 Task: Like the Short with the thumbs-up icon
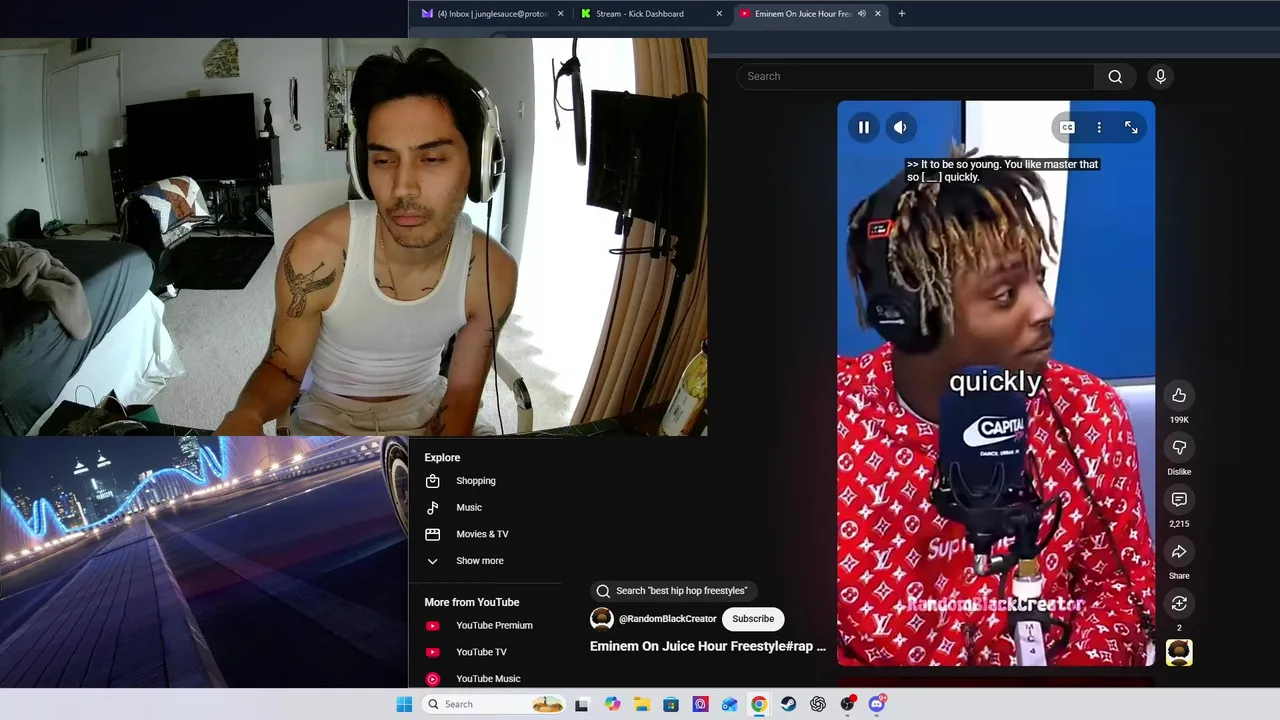[x=1179, y=395]
